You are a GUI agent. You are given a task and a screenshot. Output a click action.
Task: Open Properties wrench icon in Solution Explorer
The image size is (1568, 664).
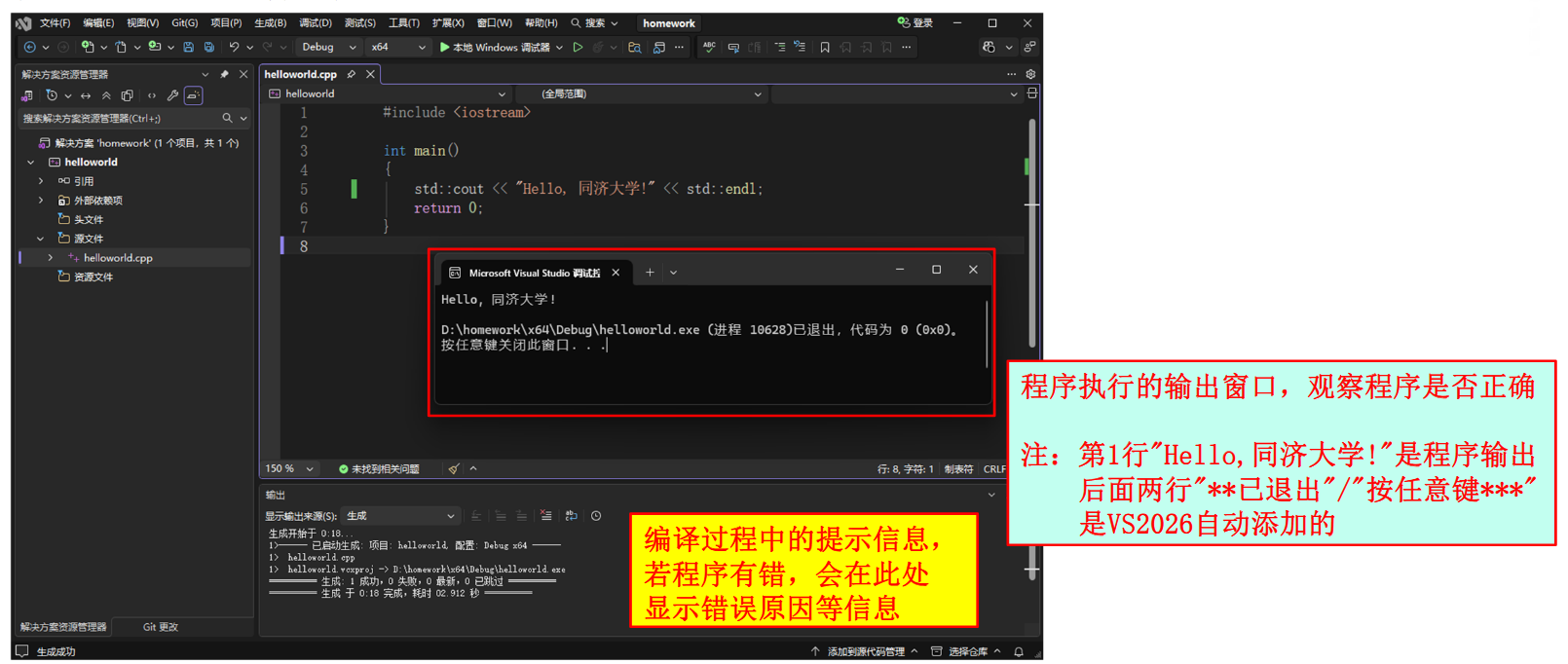pyautogui.click(x=172, y=95)
